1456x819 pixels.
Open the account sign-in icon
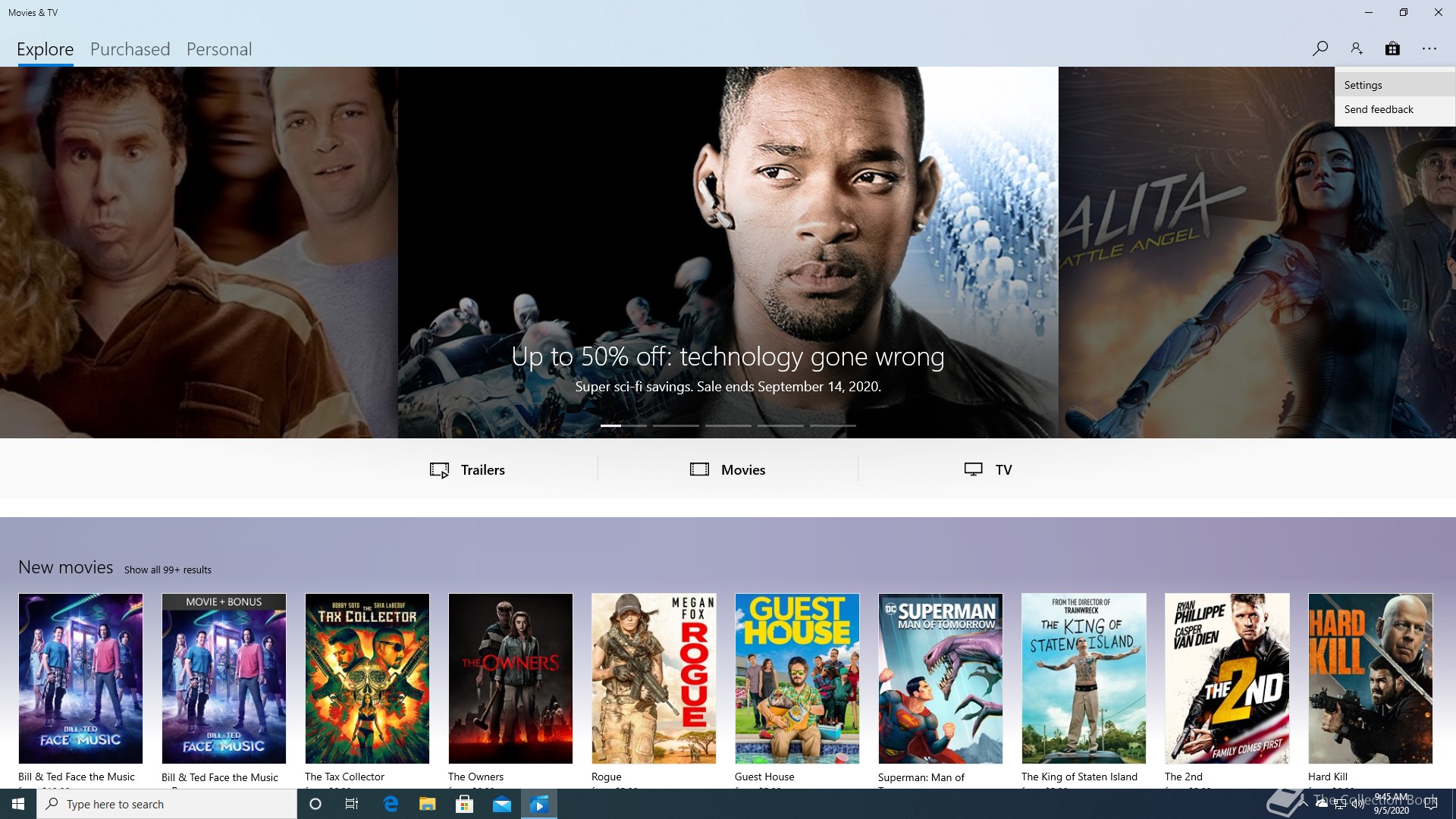pyautogui.click(x=1356, y=49)
